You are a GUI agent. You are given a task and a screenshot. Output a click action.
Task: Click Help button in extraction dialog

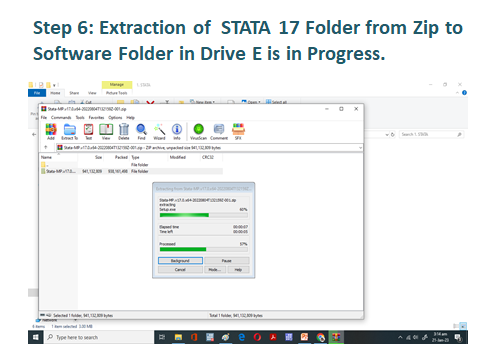pos(238,270)
